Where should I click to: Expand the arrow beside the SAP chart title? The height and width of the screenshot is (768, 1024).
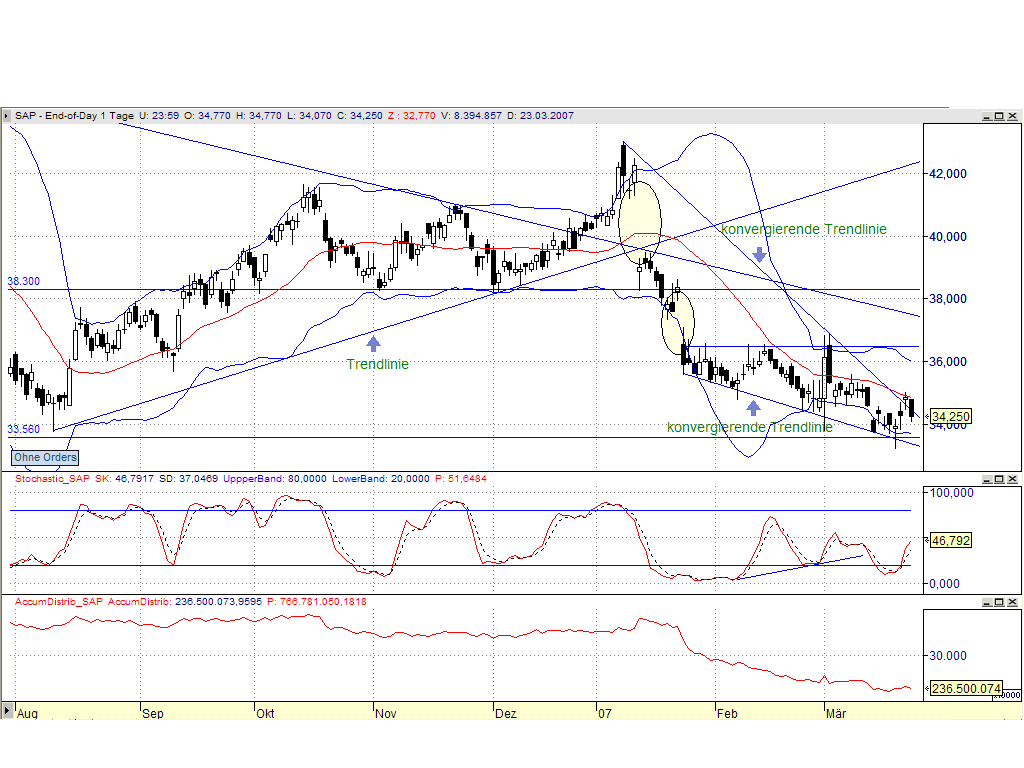click(8, 116)
